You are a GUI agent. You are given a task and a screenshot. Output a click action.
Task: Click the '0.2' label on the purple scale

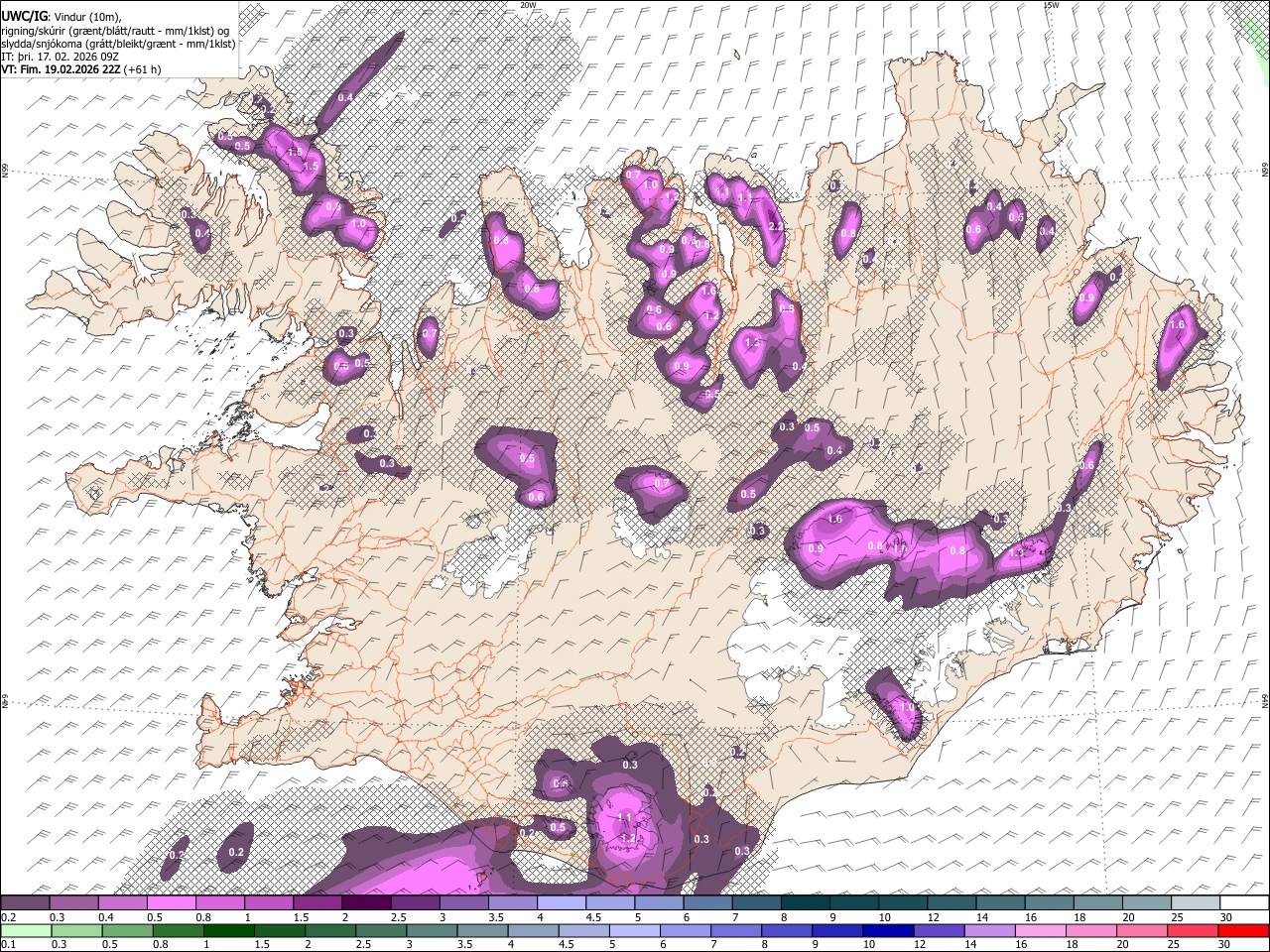[x=8, y=917]
